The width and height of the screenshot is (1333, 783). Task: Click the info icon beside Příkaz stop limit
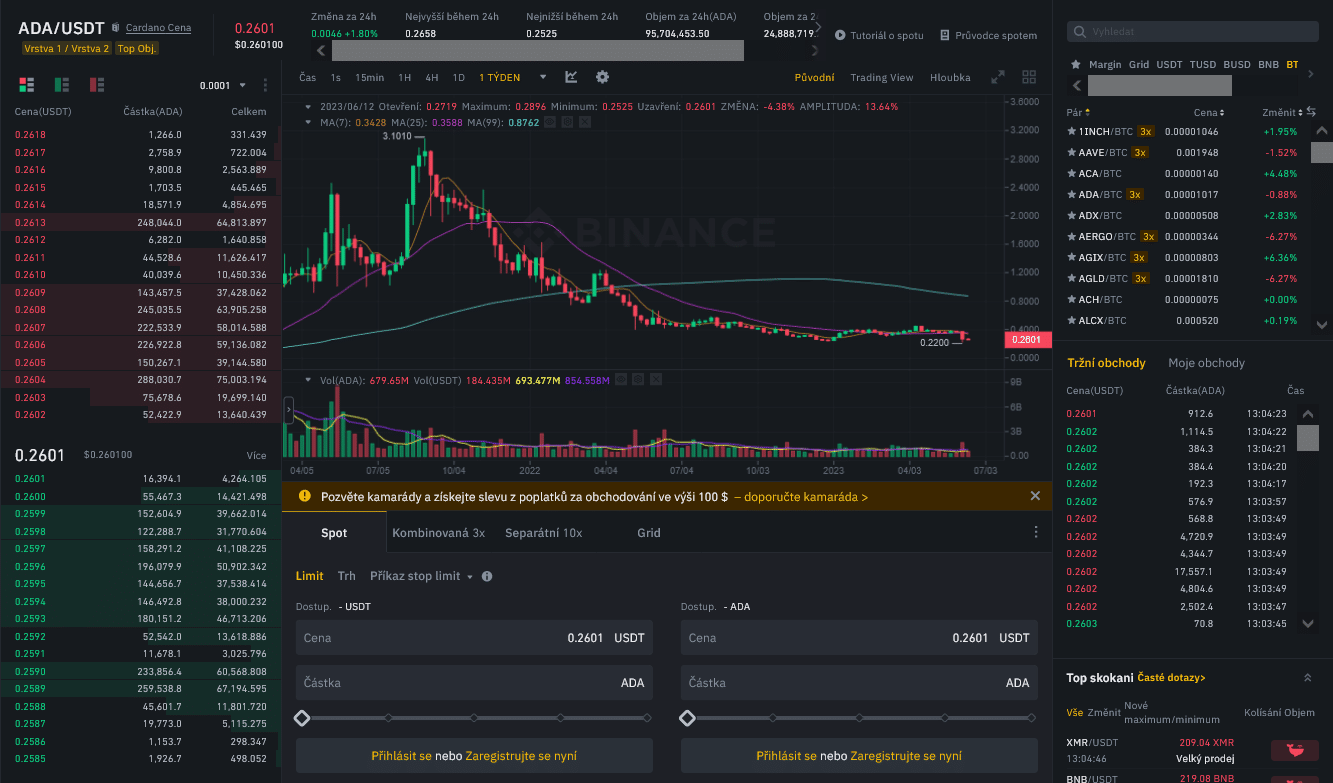487,576
